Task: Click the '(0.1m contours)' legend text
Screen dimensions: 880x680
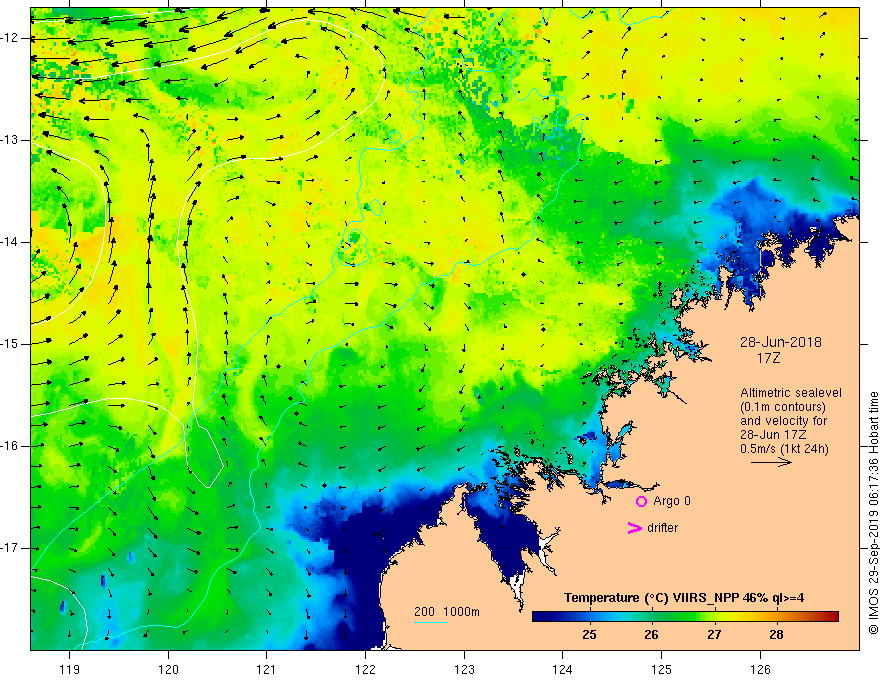Action: coord(783,407)
